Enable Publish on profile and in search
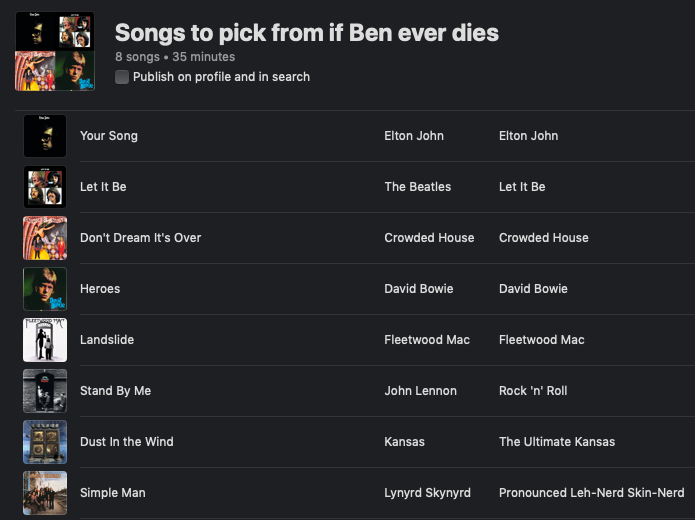The height and width of the screenshot is (520, 695). [x=122, y=77]
